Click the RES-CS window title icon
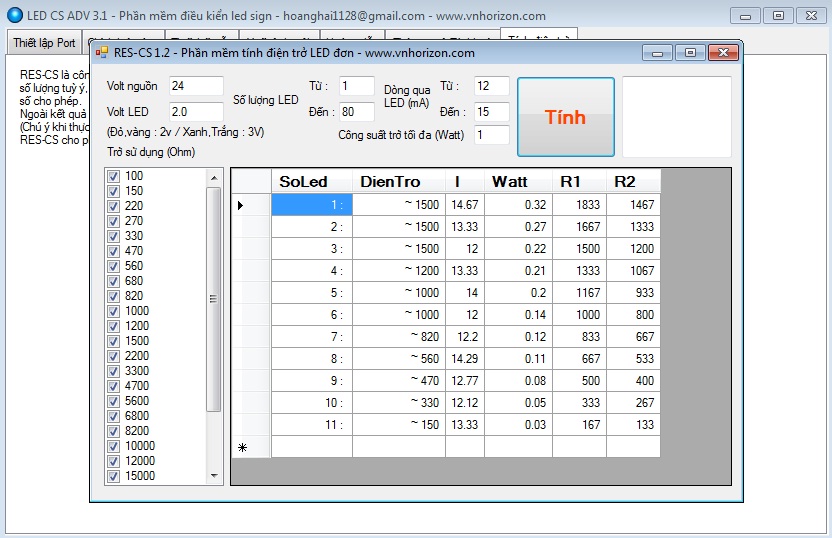This screenshot has width=832, height=538. click(101, 53)
